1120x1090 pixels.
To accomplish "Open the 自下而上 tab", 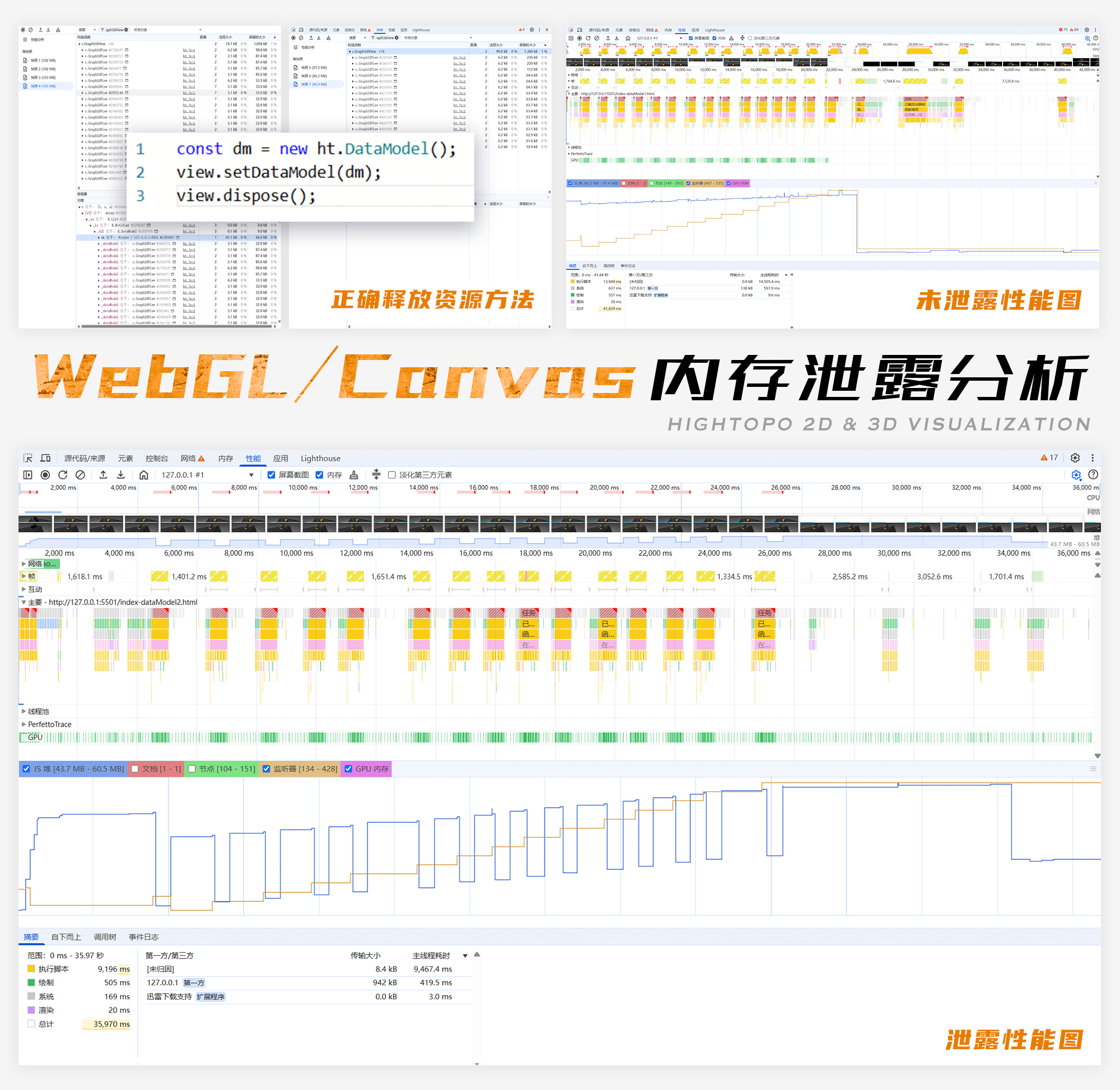I will (66, 937).
